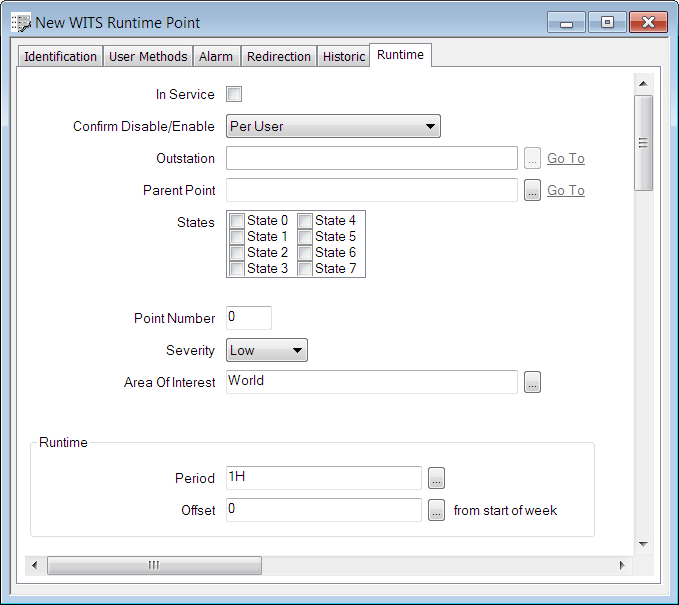Select the Historic tab
The height and width of the screenshot is (605, 679).
coord(343,57)
